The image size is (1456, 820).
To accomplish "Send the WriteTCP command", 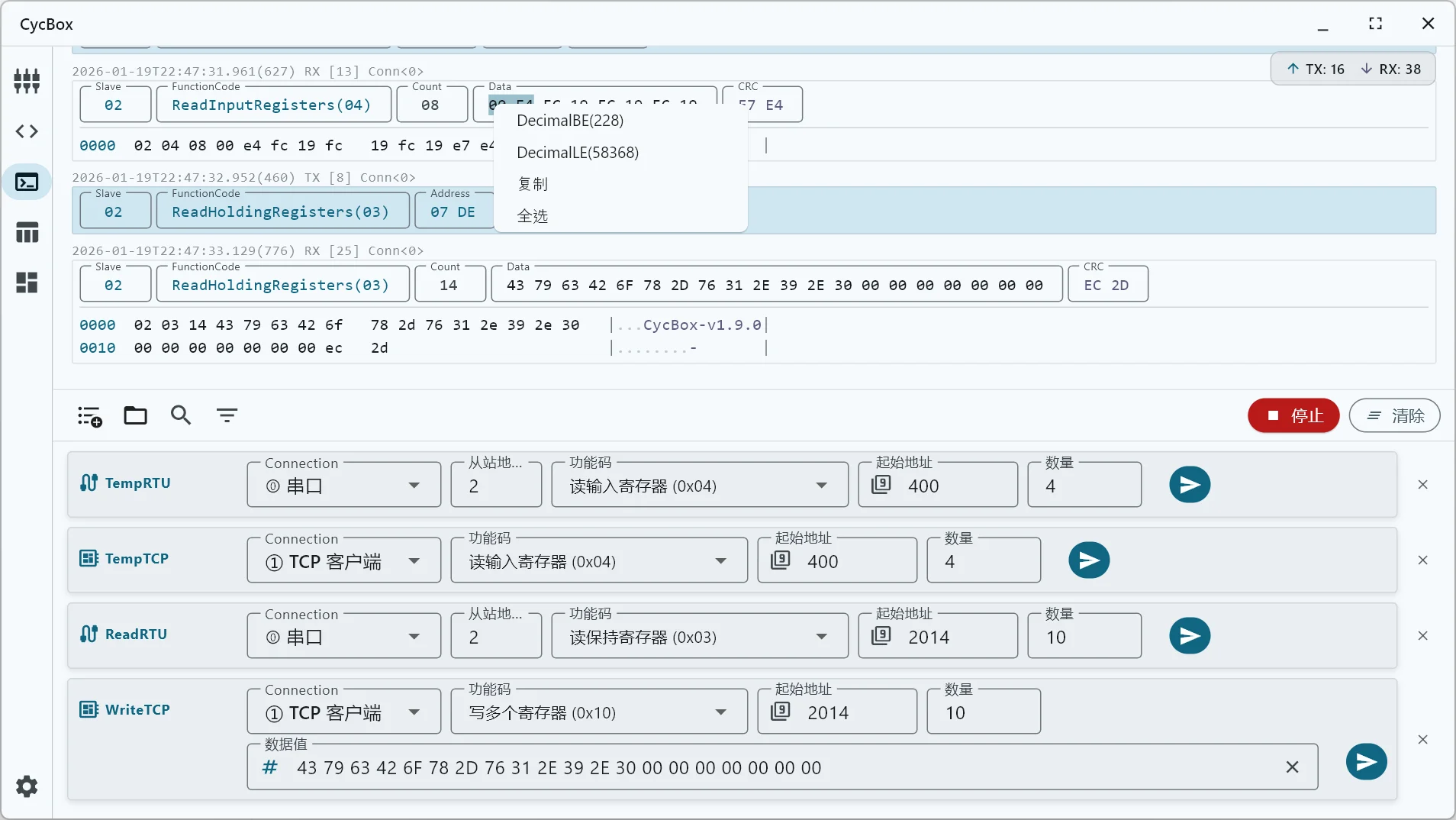I will click(x=1365, y=762).
